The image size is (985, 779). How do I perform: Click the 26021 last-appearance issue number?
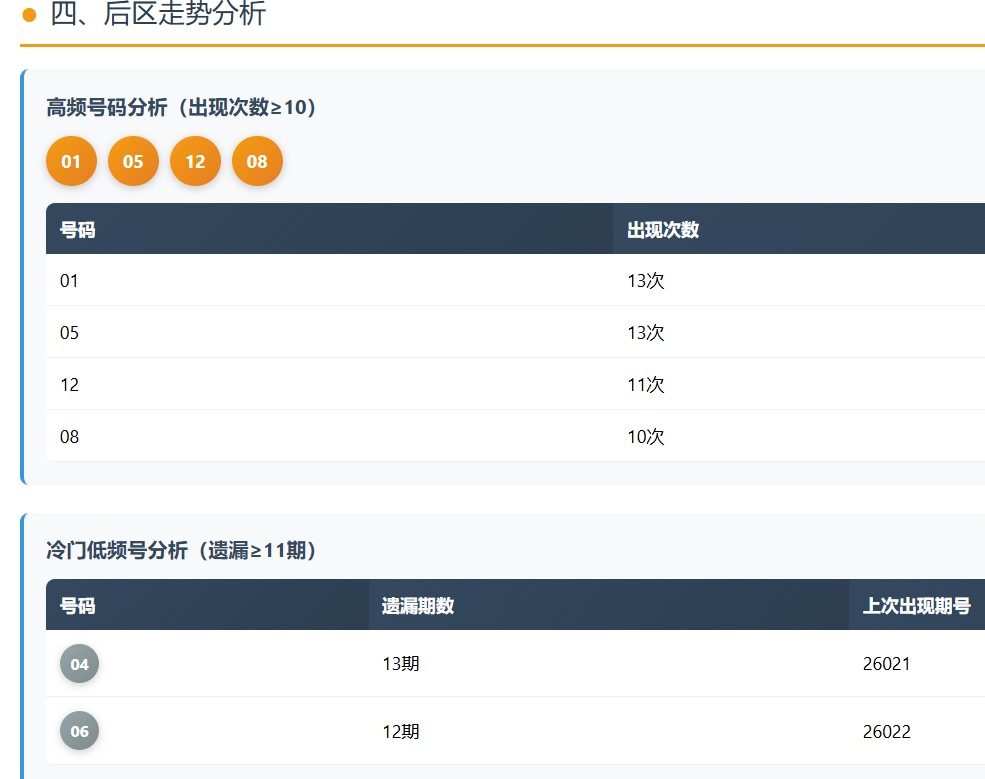point(887,664)
